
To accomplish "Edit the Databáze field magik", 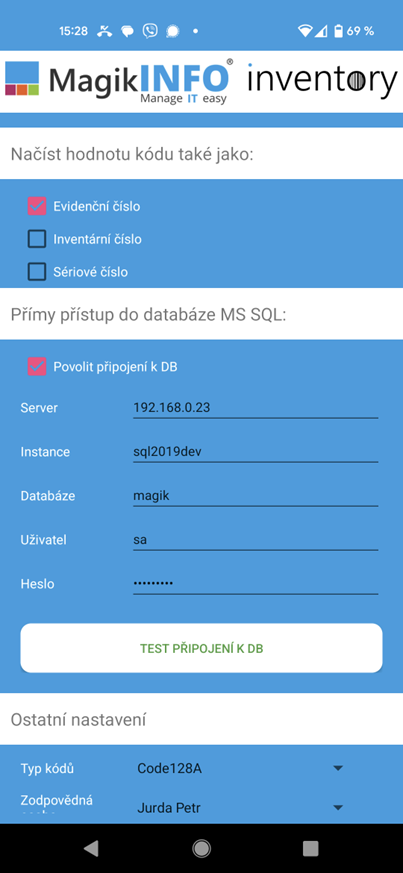I will coord(255,496).
